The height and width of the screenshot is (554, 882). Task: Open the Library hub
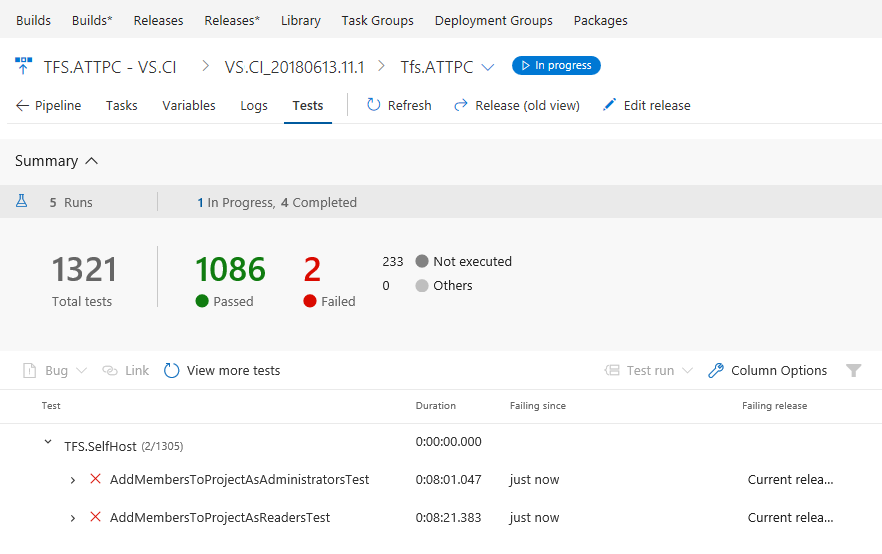tap(300, 20)
